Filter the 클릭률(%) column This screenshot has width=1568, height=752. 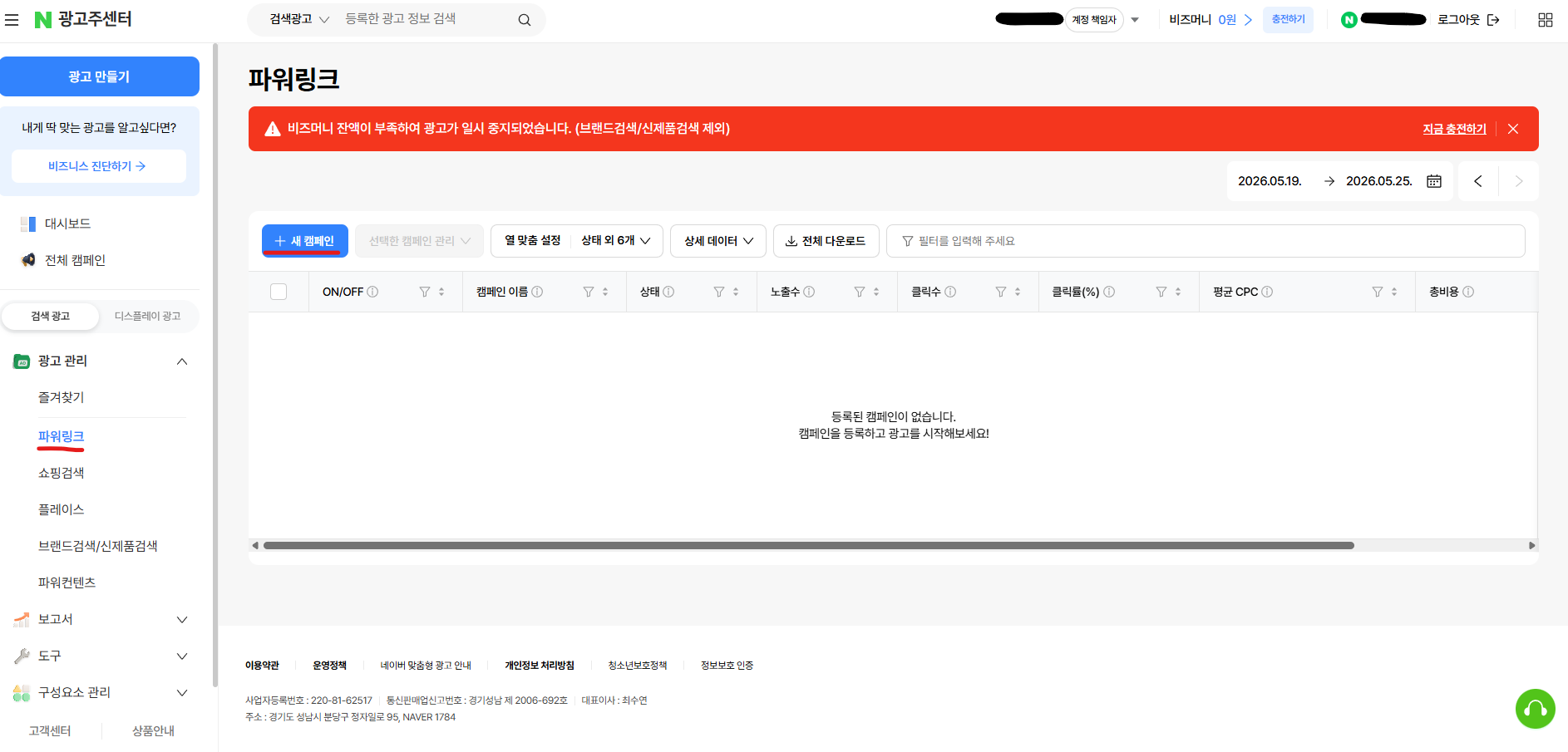(x=1161, y=292)
